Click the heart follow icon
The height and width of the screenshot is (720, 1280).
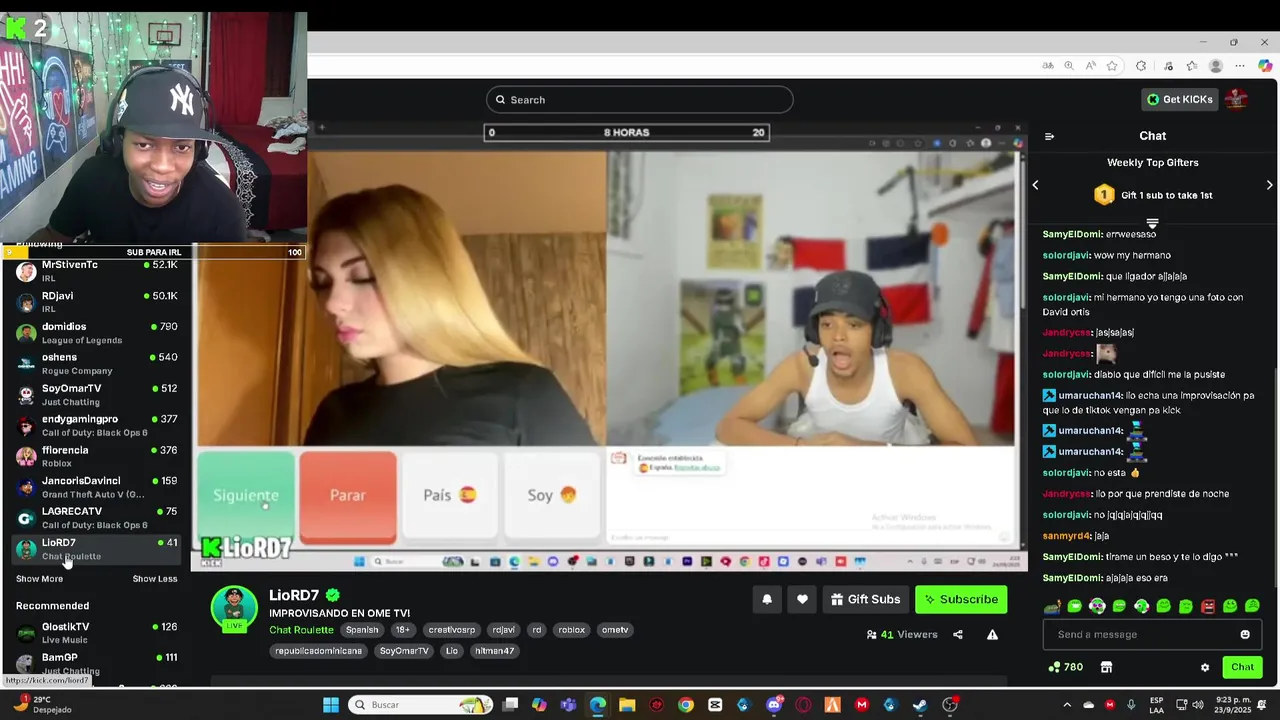click(802, 599)
